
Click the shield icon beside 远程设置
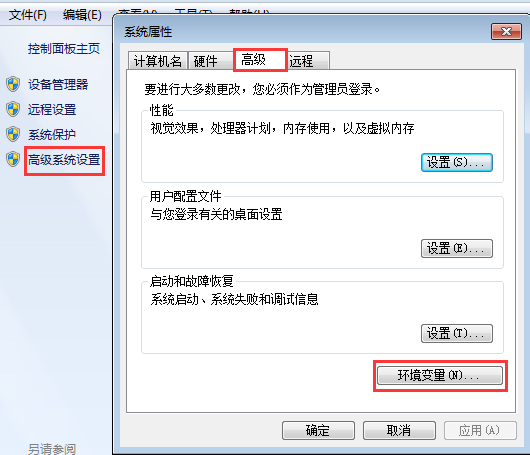[x=13, y=109]
